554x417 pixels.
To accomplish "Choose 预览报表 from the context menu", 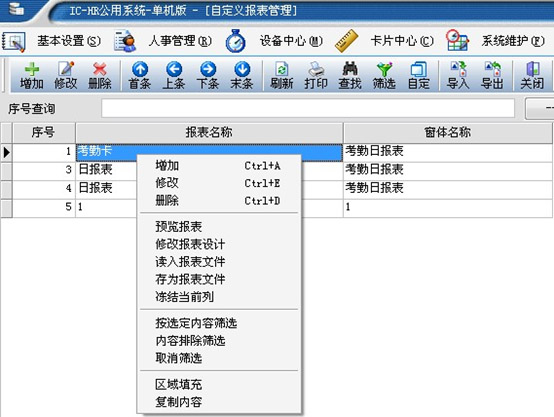I will (178, 227).
